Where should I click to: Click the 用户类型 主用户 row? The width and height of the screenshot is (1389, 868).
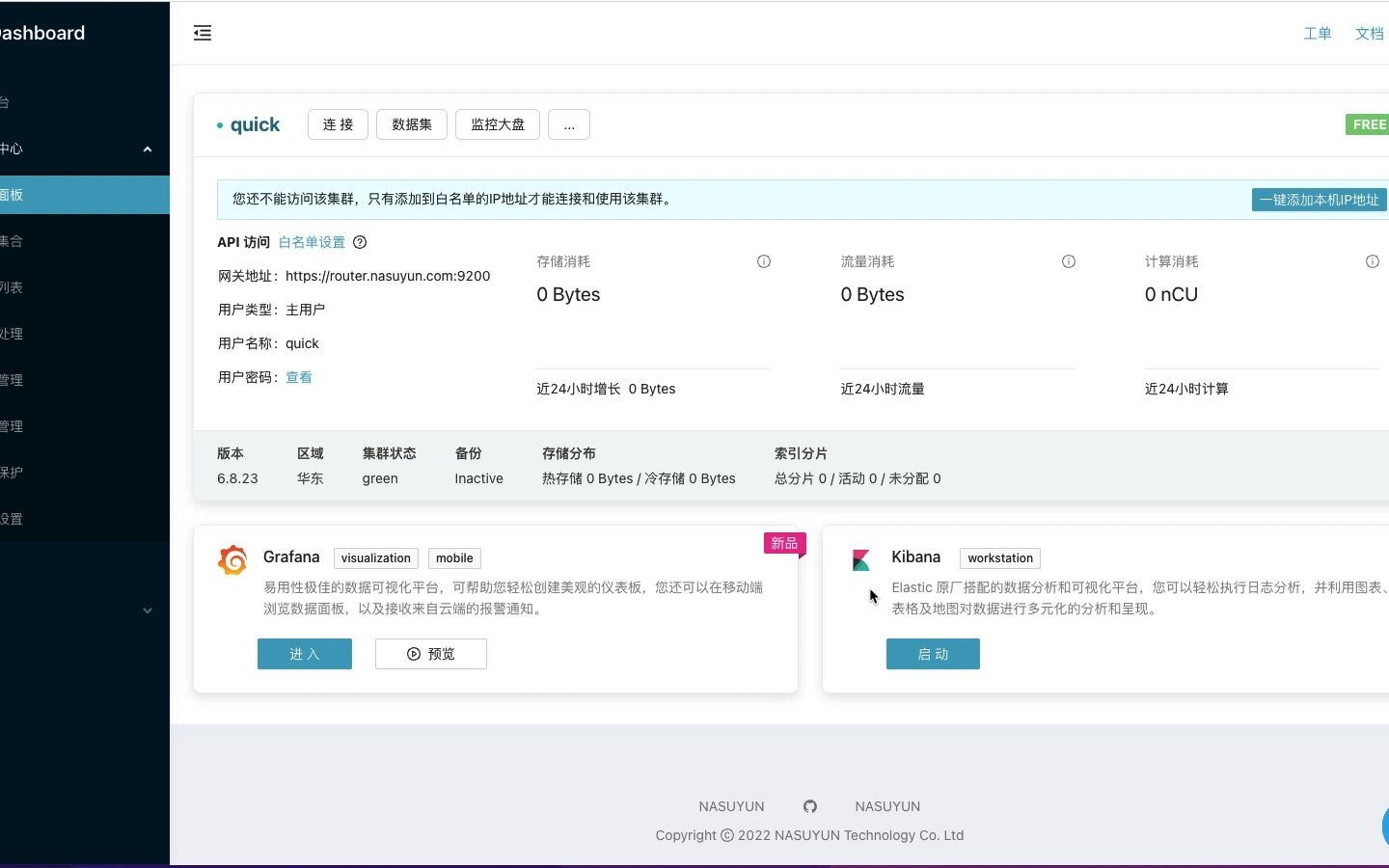click(x=271, y=310)
